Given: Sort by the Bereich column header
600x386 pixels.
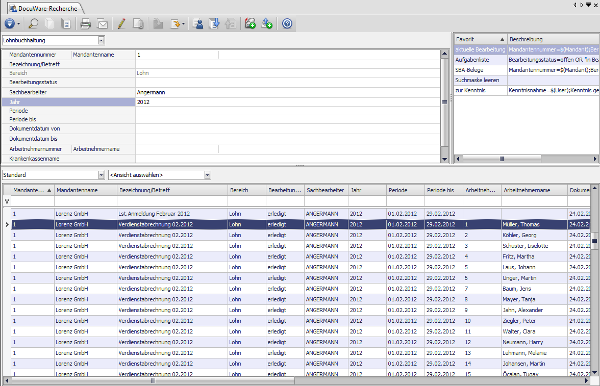Looking at the screenshot, I should 247,190.
